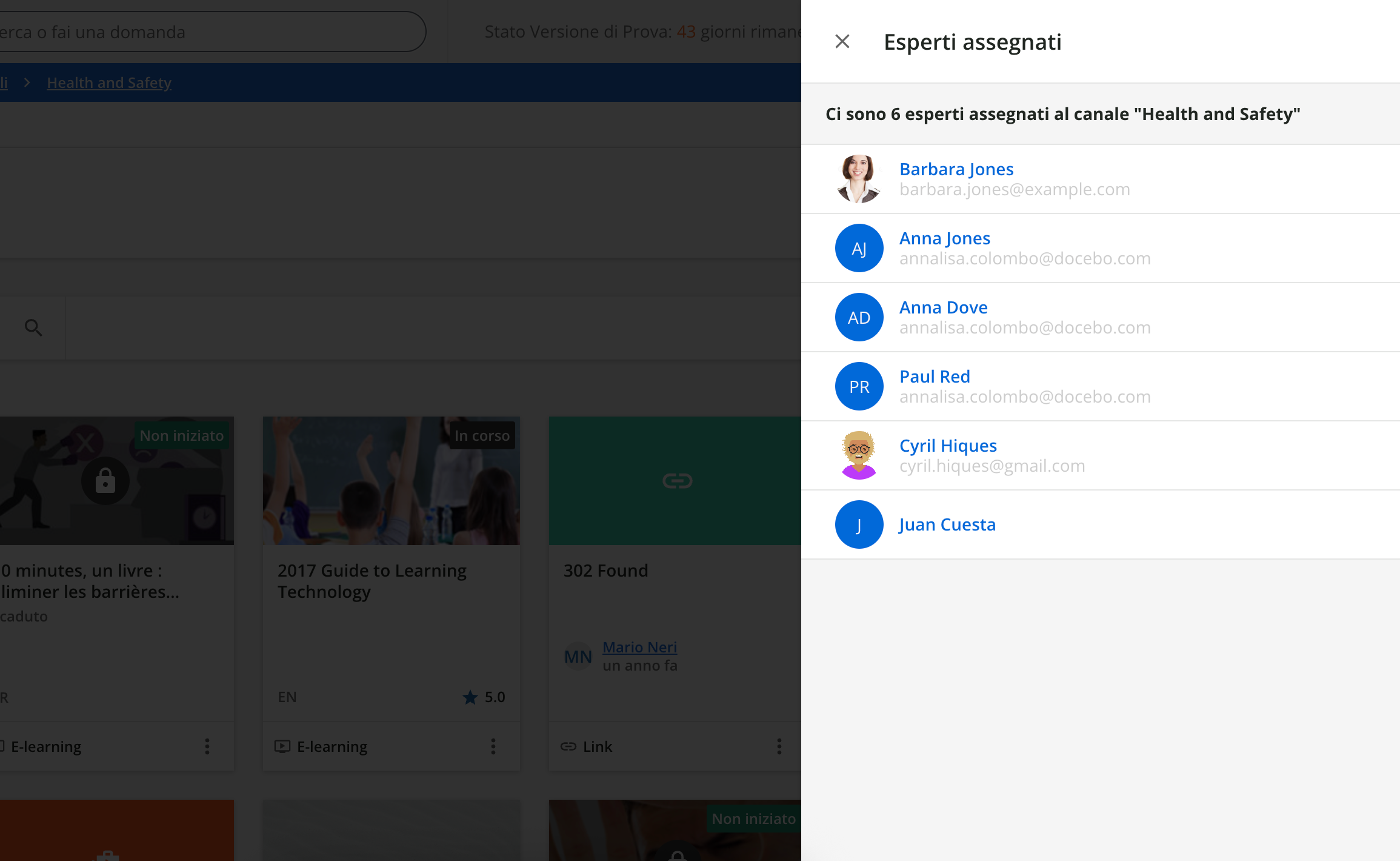Click the channel search magnifier icon

tap(33, 328)
